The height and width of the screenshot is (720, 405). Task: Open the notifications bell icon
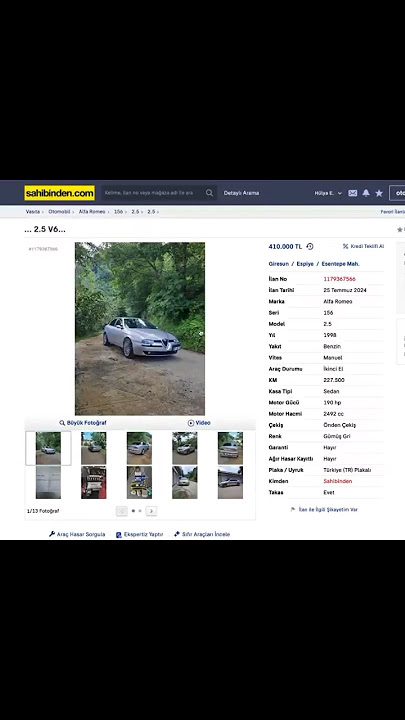coord(366,193)
